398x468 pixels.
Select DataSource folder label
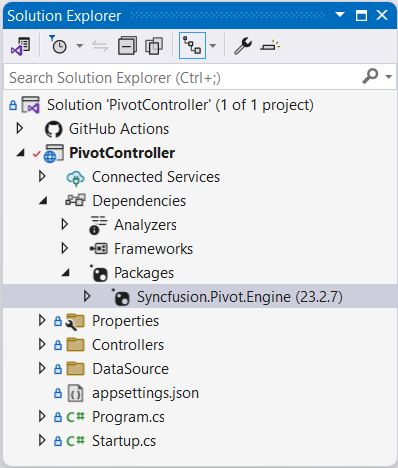[x=130, y=369]
